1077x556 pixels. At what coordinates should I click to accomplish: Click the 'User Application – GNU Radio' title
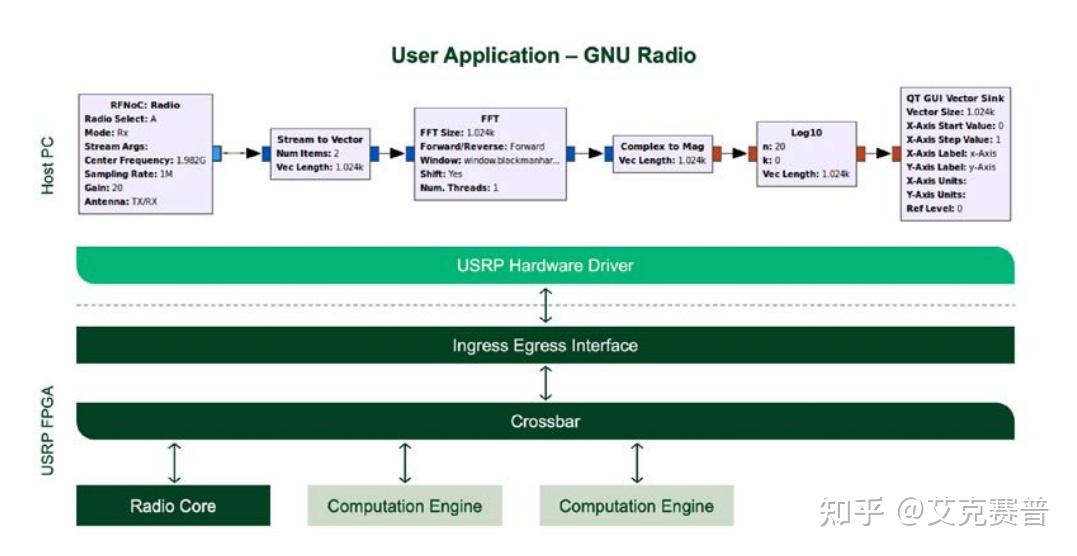tap(543, 55)
